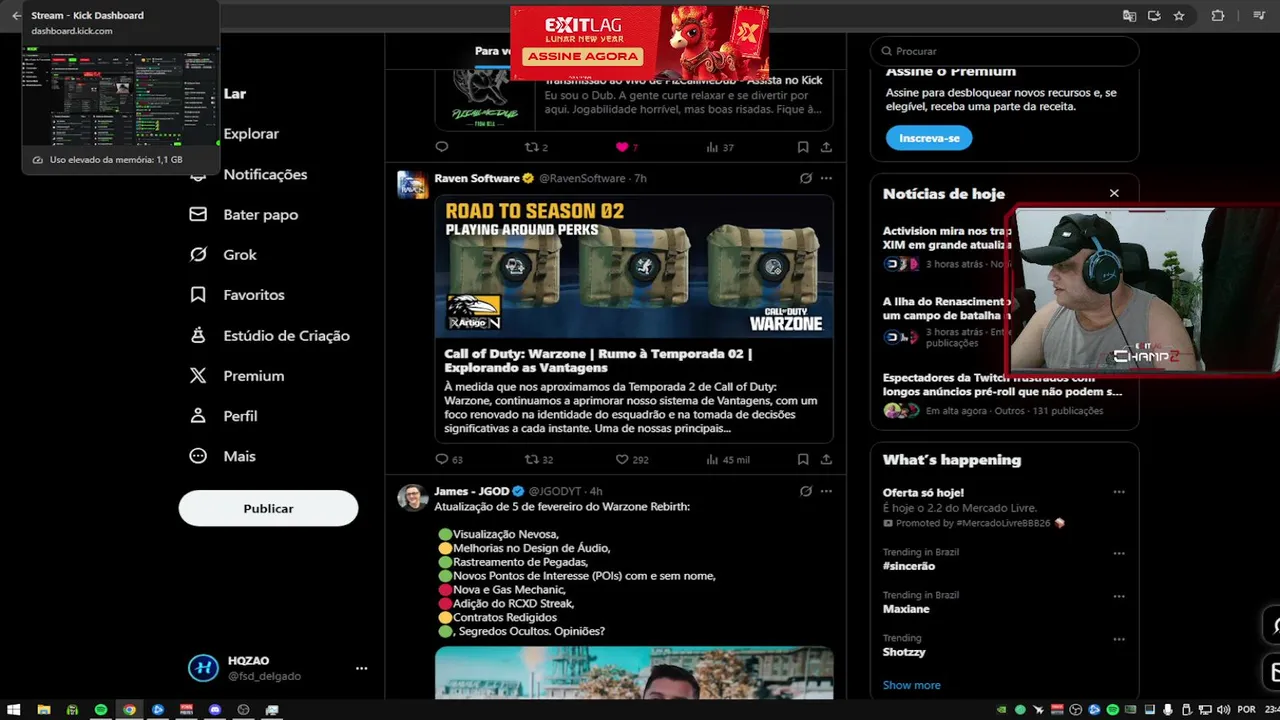Open browser media controls icon

click(x=1259, y=16)
